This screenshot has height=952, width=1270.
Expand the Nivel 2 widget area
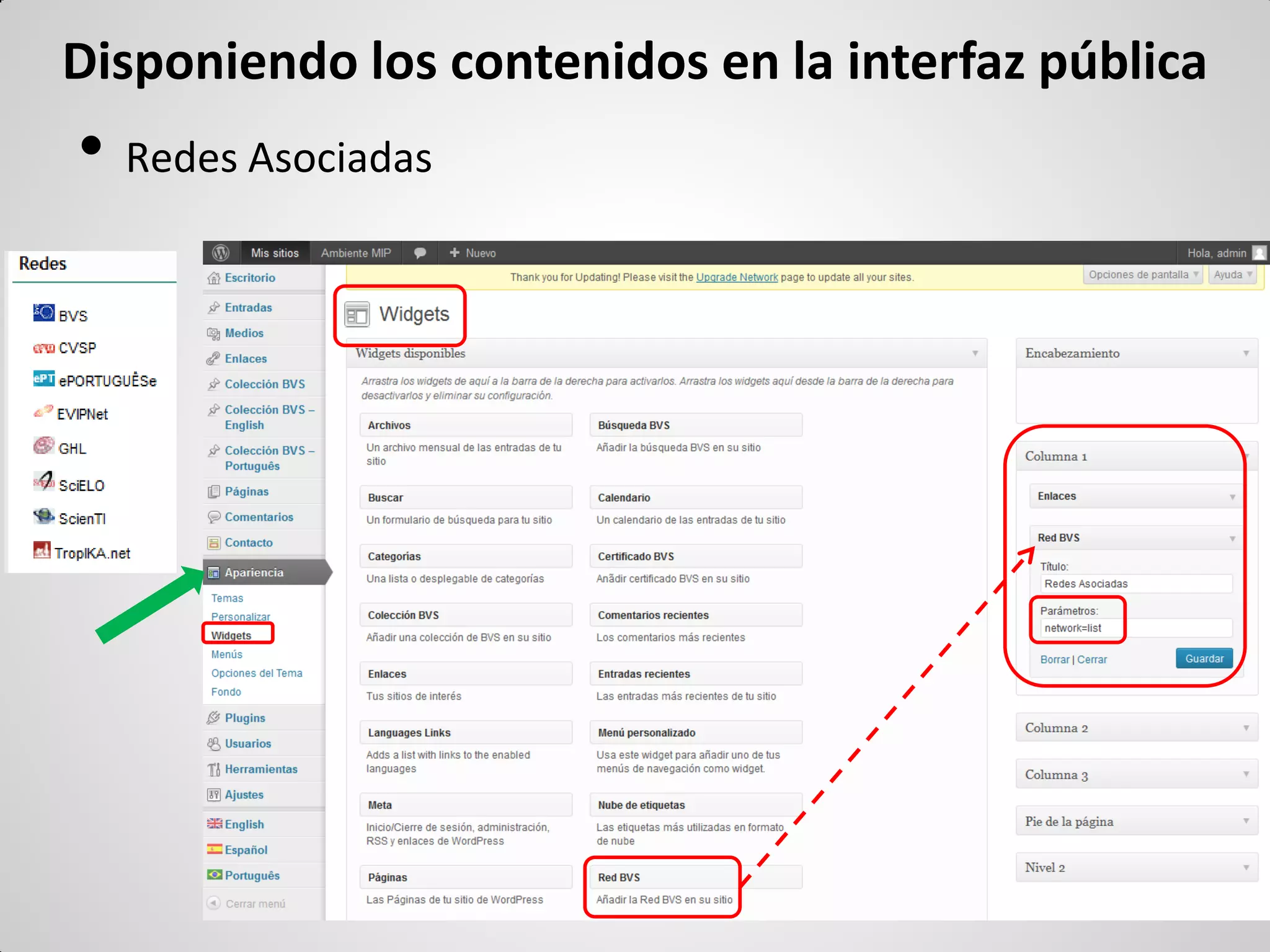[1246, 868]
